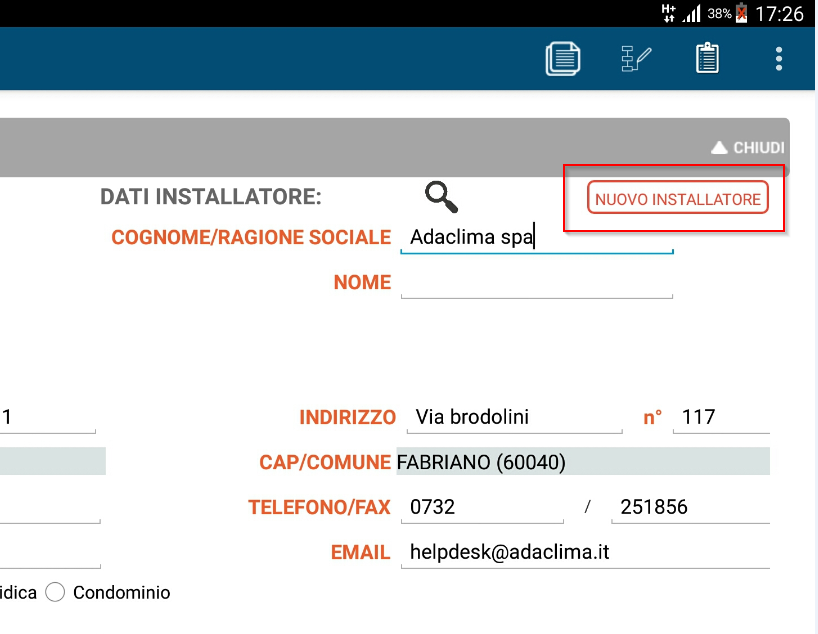Screen dimensions: 818x634
Task: Tap the battery percentage '38%'
Action: pyautogui.click(x=719, y=14)
